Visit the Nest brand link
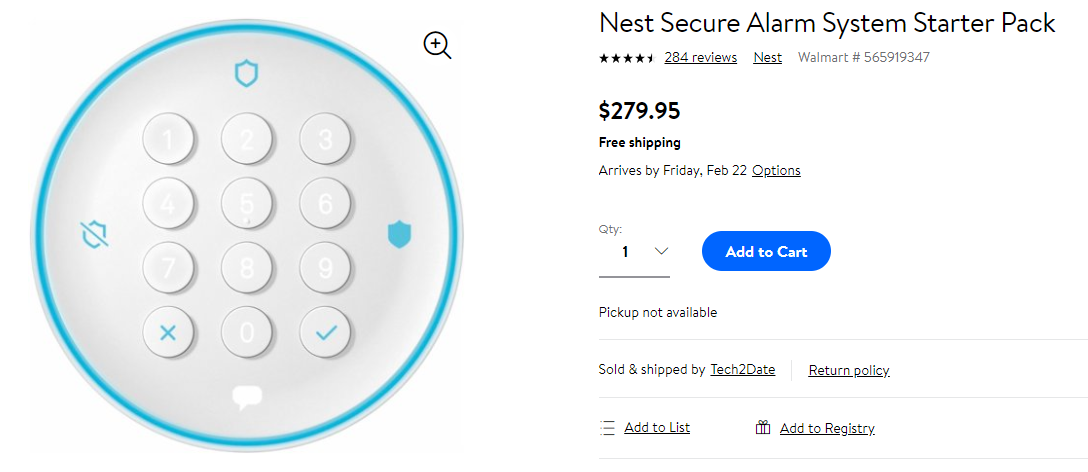Viewport: 1088px width, 472px height. (x=767, y=58)
